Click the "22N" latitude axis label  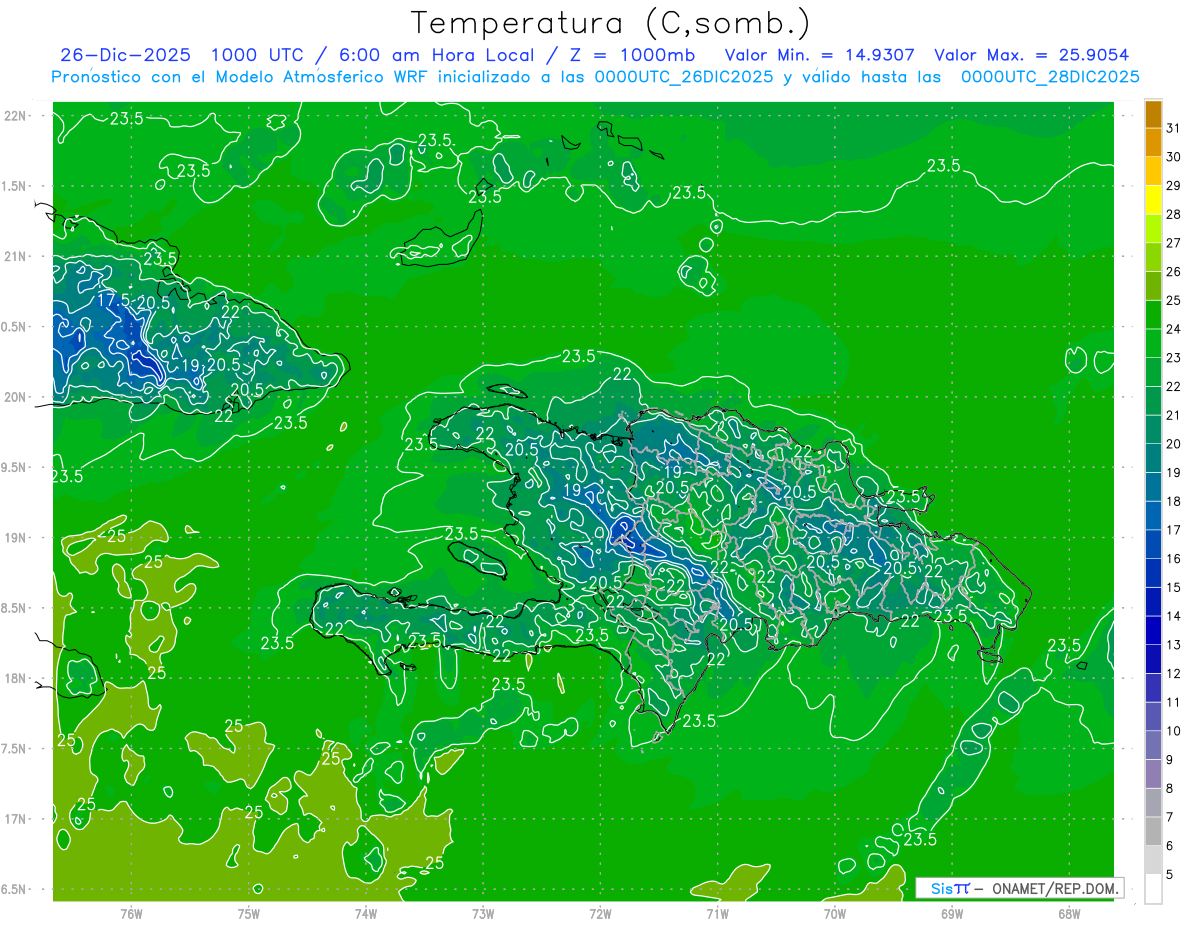coord(14,116)
